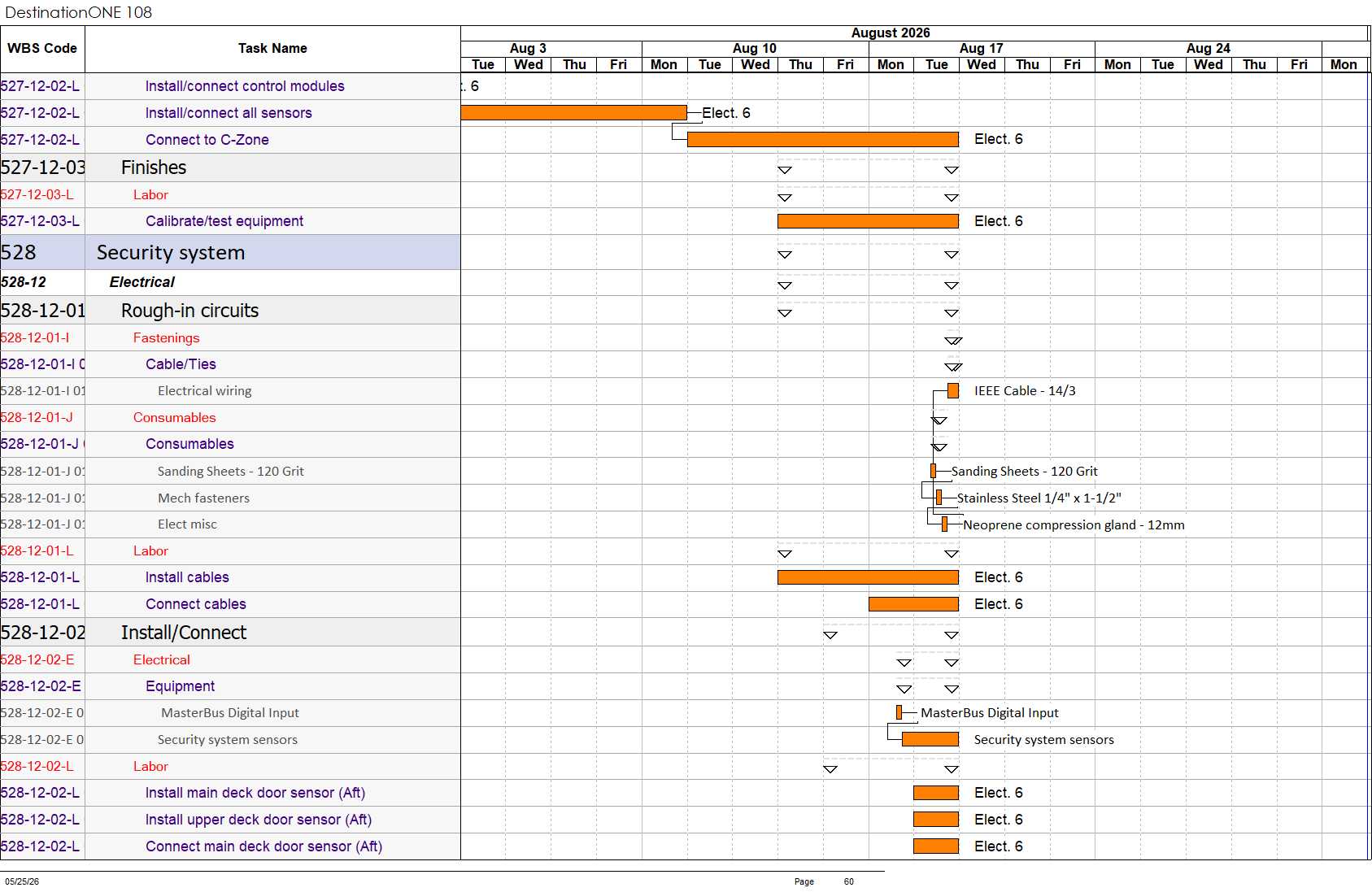Click the MasterBus Digital Input bar marker

click(x=899, y=712)
